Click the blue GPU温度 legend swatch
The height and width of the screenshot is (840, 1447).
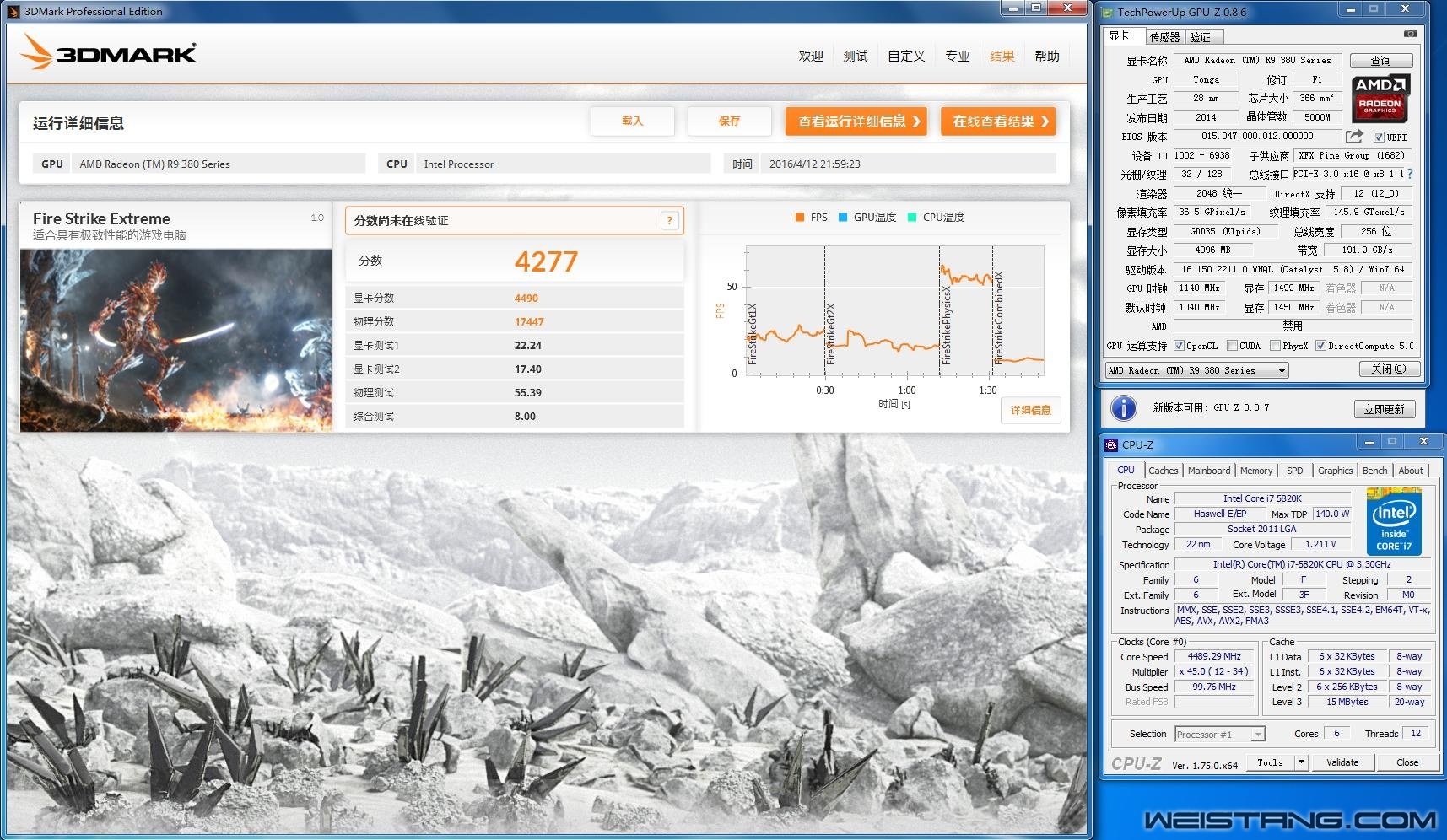click(x=843, y=218)
